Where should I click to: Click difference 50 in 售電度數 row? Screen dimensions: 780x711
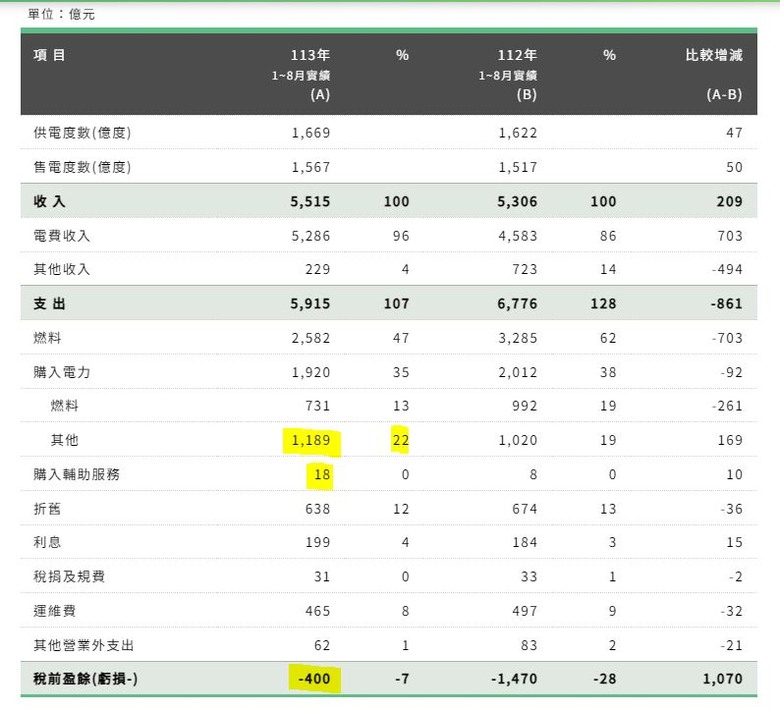coord(734,167)
